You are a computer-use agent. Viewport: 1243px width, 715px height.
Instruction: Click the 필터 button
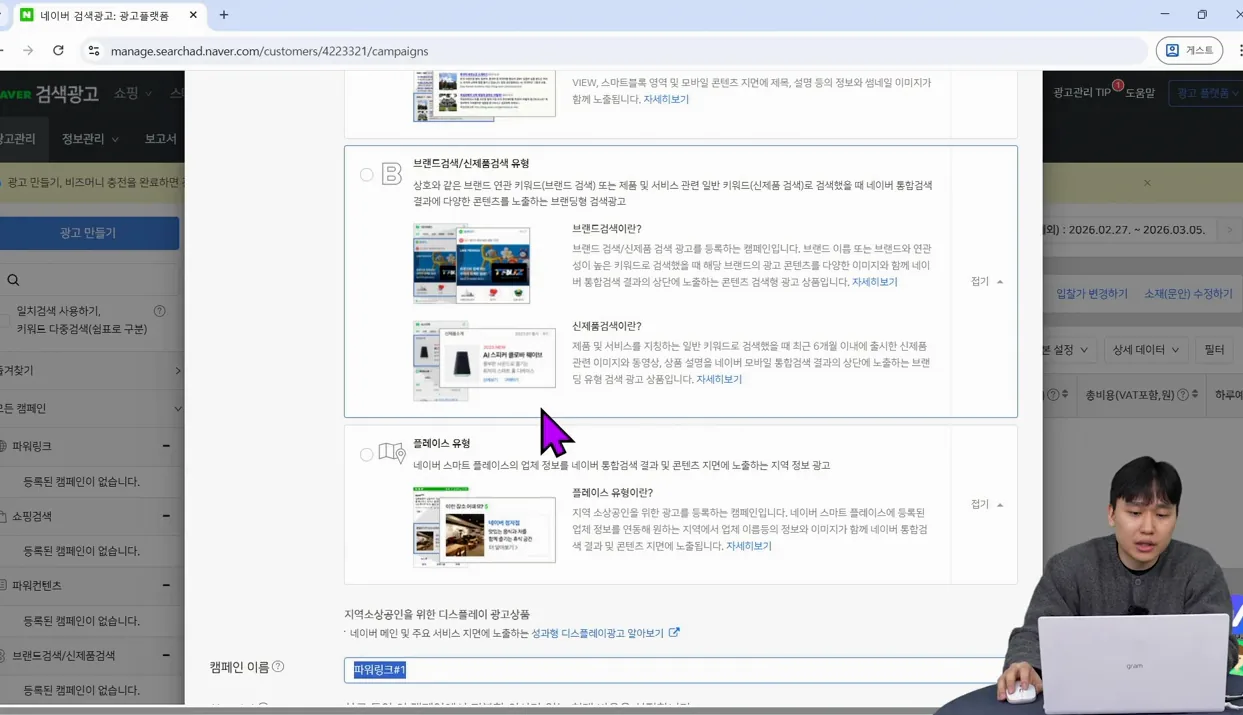pos(1214,350)
